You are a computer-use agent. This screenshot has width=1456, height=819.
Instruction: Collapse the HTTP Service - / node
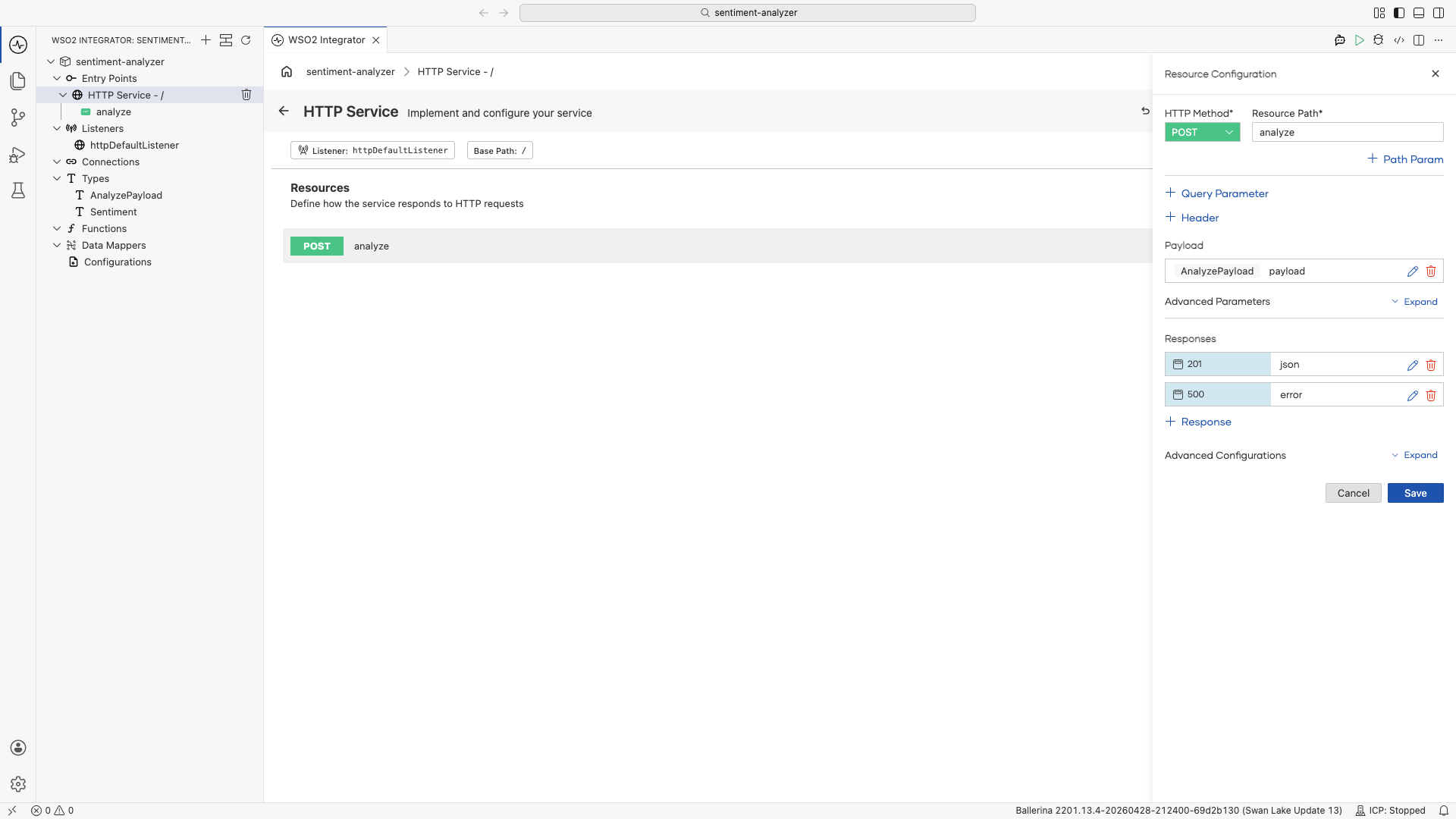click(x=63, y=95)
